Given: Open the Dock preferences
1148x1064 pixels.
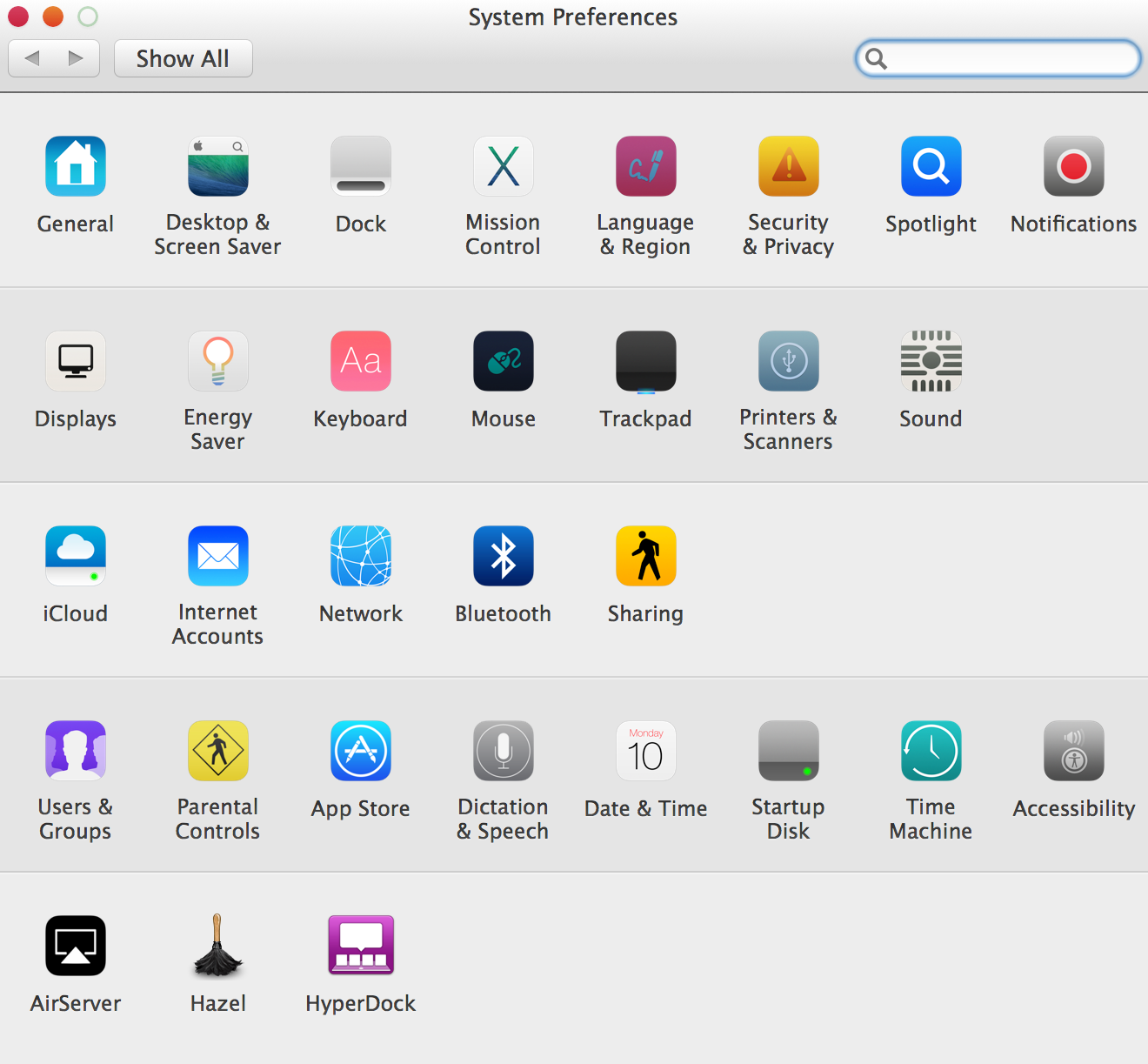Looking at the screenshot, I should (361, 166).
